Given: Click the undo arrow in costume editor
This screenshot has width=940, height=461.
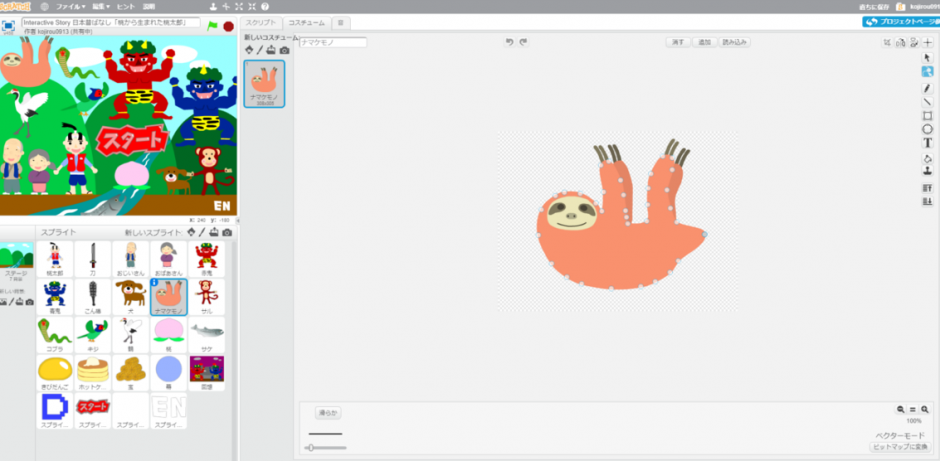Looking at the screenshot, I should tap(509, 42).
